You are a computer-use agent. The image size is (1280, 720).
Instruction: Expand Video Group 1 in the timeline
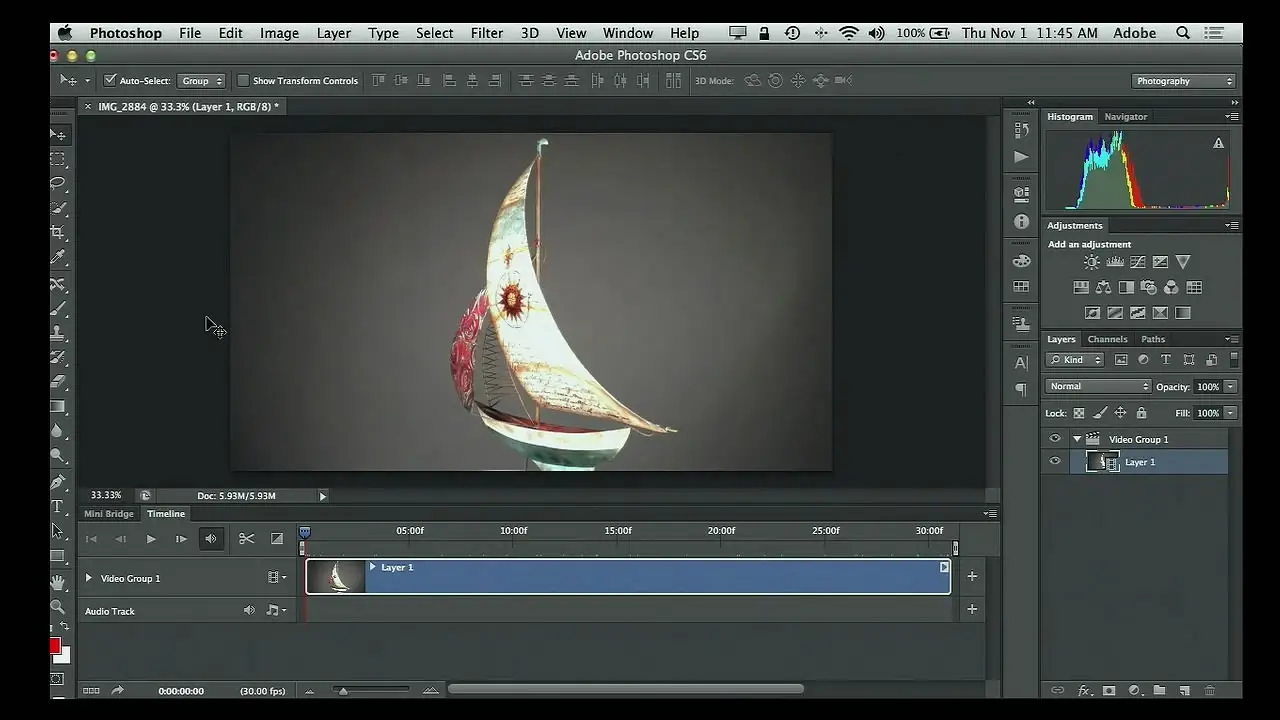[88, 578]
